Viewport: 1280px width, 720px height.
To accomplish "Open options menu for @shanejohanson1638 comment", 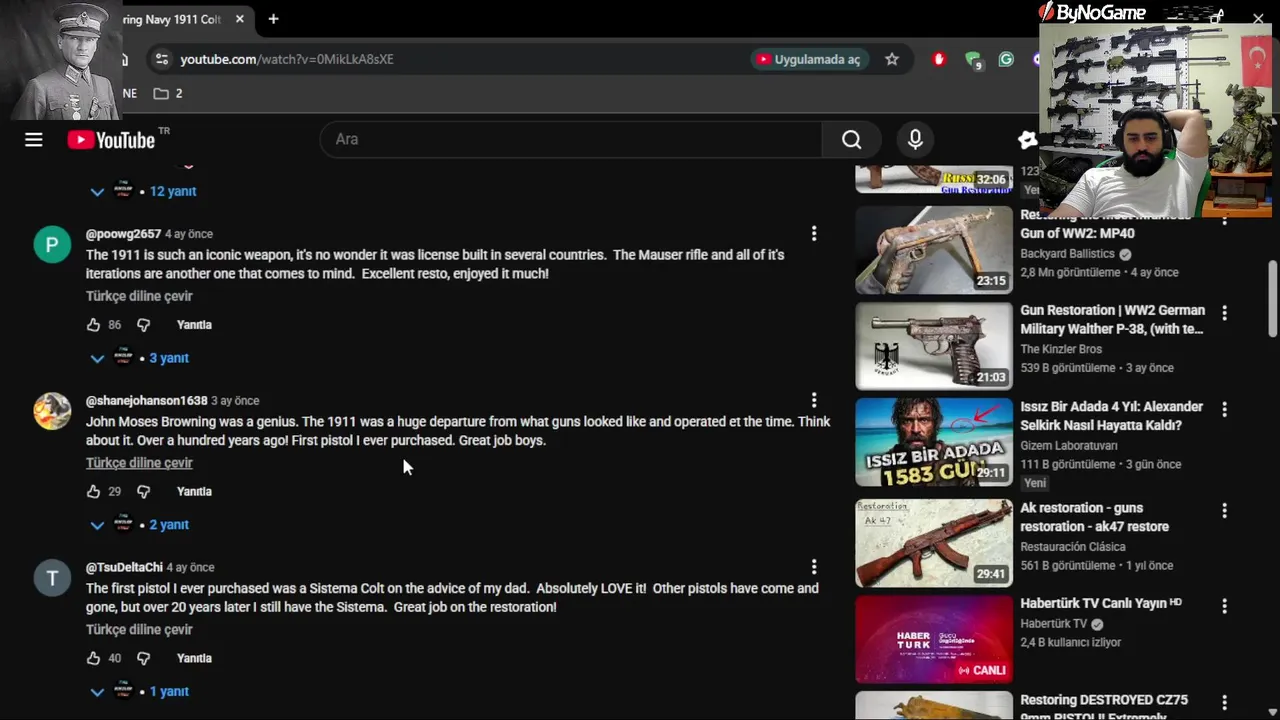I will (x=814, y=400).
